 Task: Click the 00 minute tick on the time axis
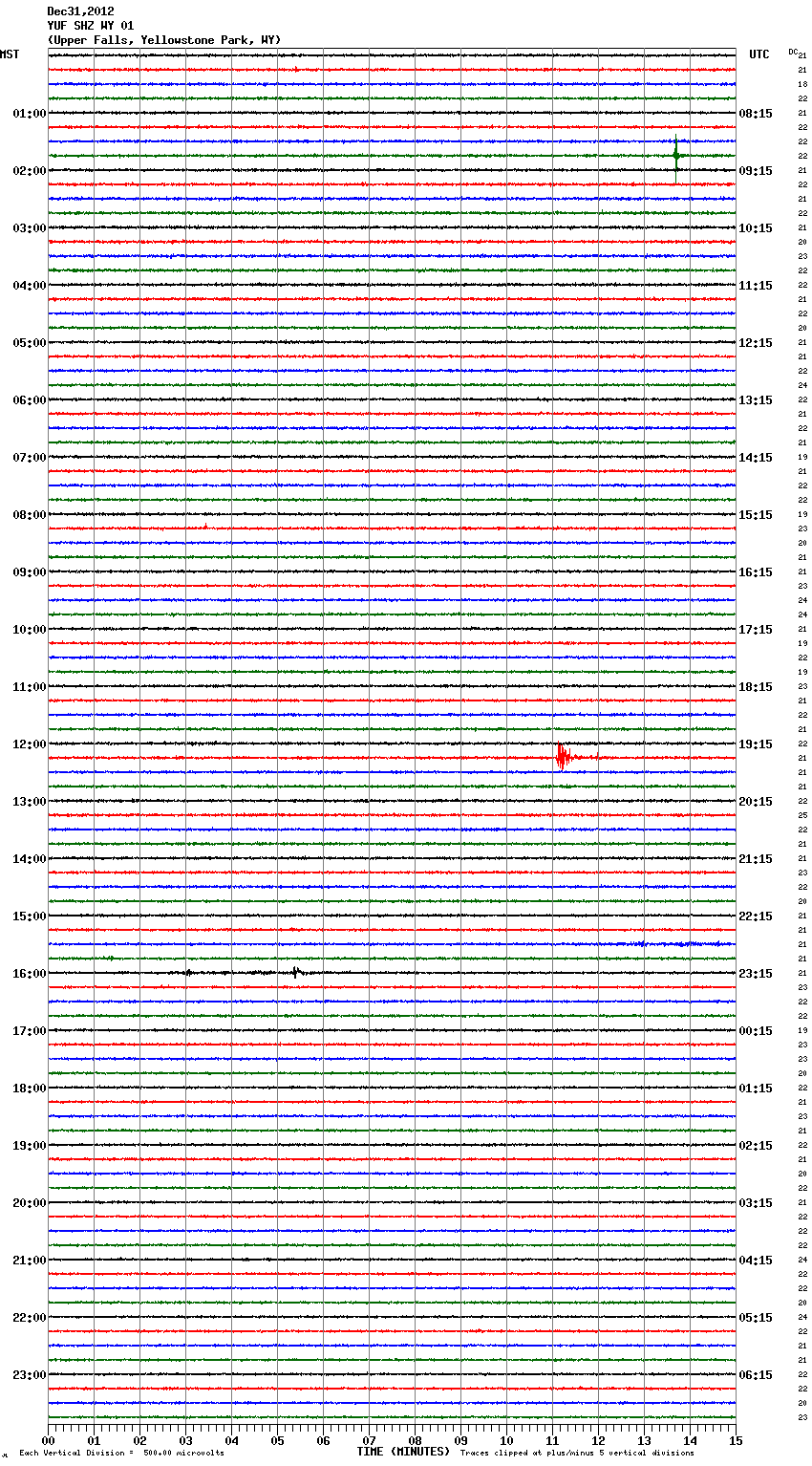coord(48,1440)
